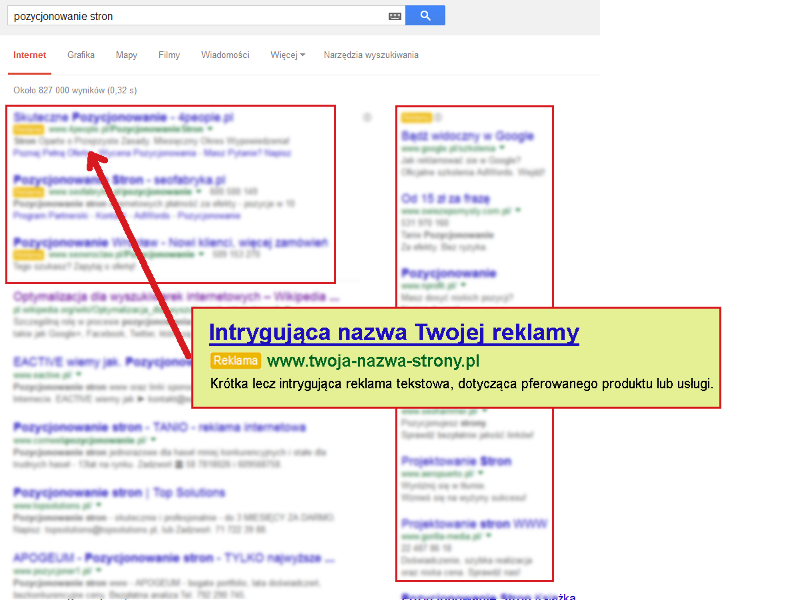Image resolution: width=800 pixels, height=600 pixels.
Task: Open 'Pozycjonowanie stron - TANIO - reklama internetowa' result
Action: tap(160, 427)
